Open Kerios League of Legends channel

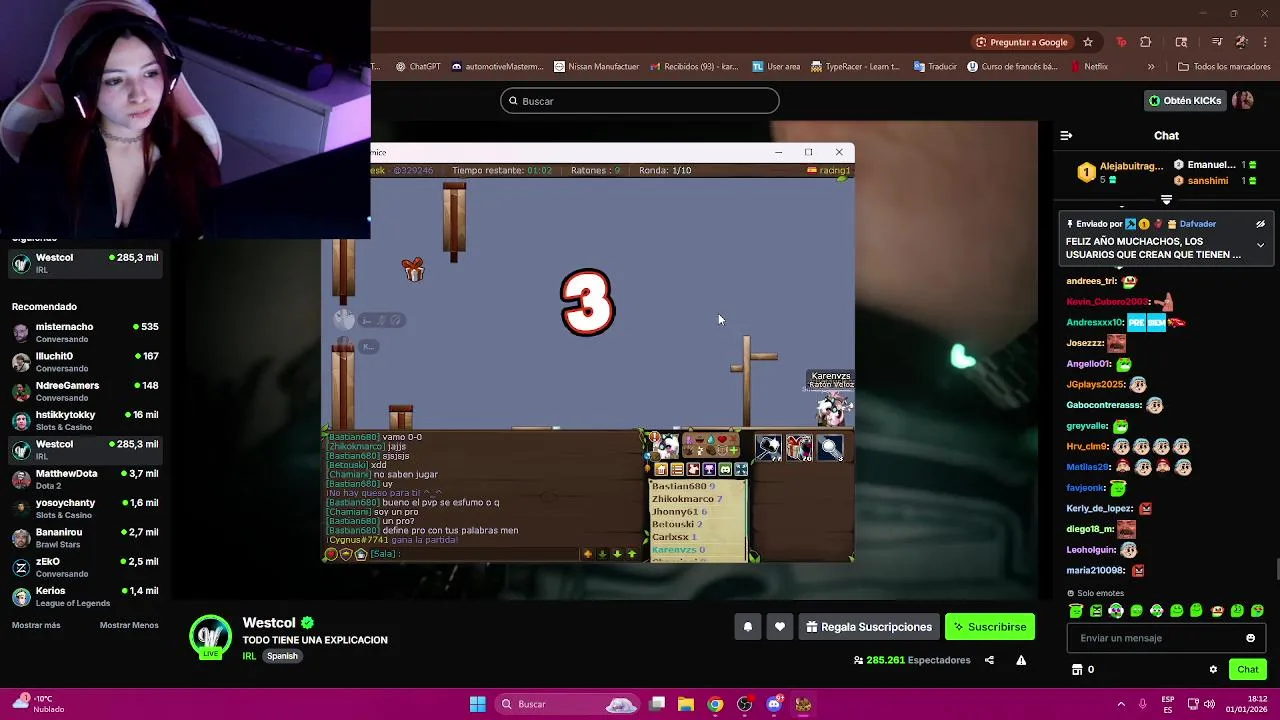tap(84, 597)
